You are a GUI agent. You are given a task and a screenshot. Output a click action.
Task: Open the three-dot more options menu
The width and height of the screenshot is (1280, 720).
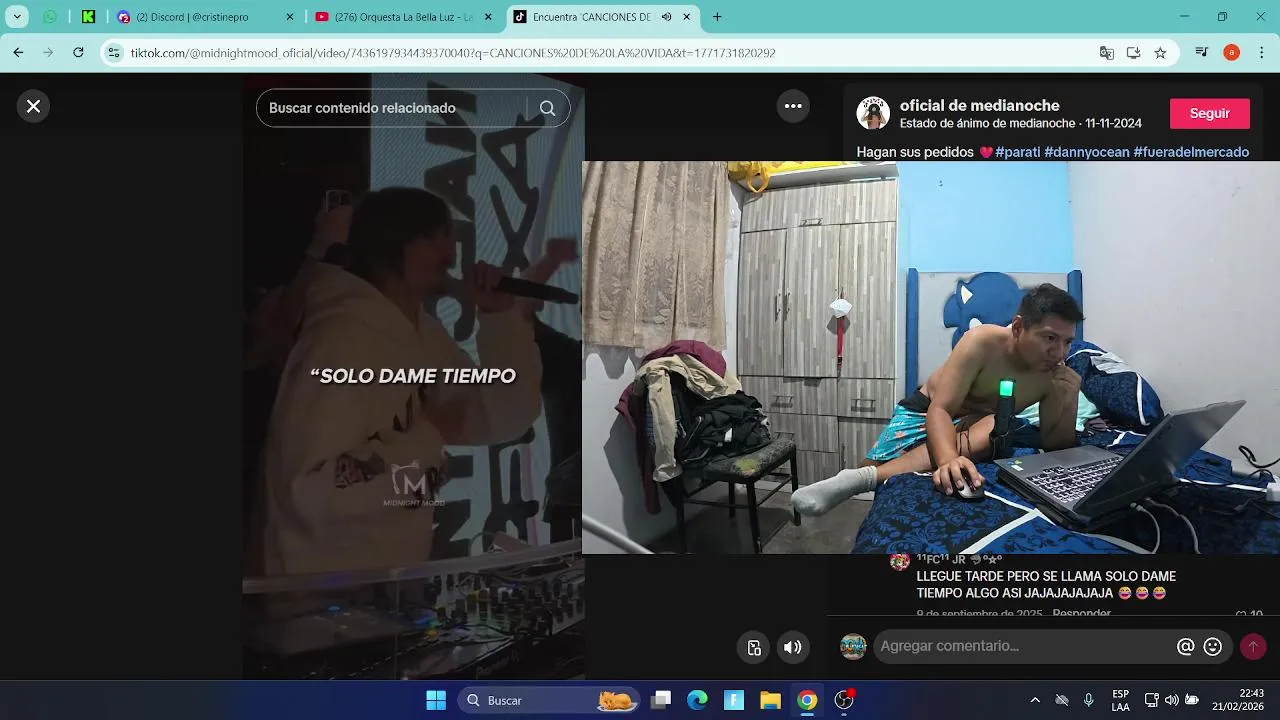(793, 106)
